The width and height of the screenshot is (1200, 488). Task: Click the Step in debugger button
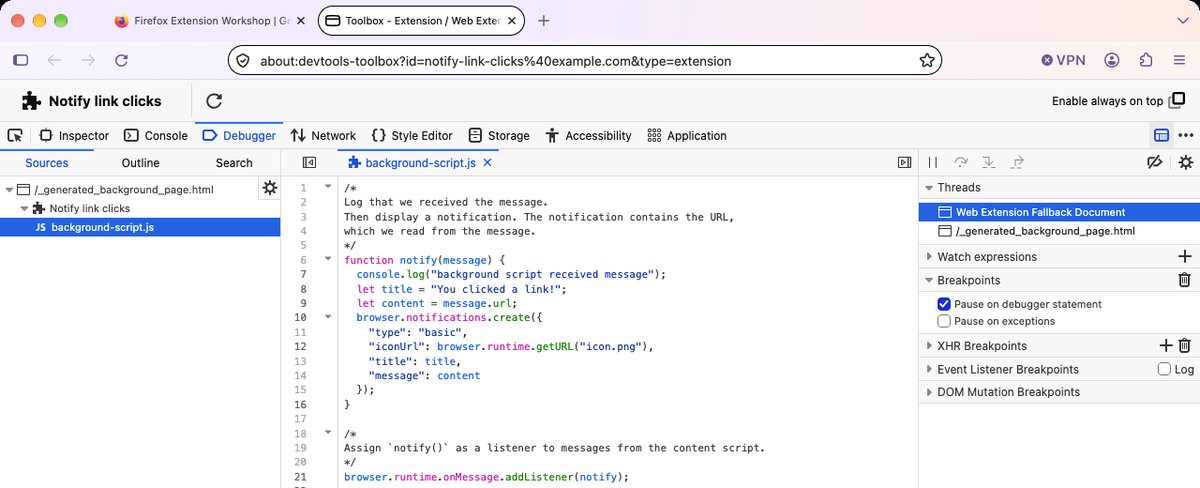point(989,162)
